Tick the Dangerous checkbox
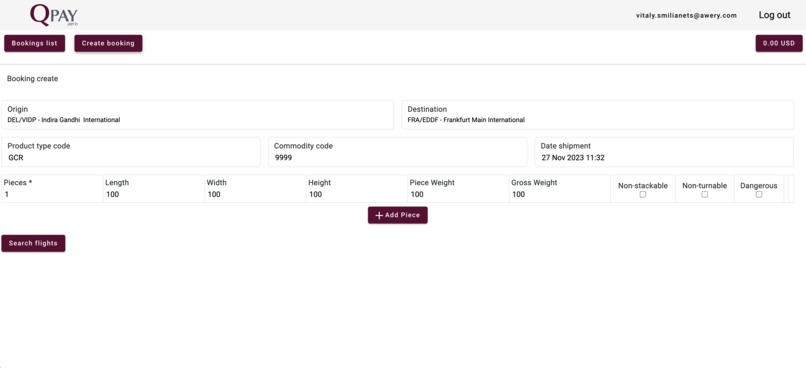The width and height of the screenshot is (806, 368). pos(759,195)
